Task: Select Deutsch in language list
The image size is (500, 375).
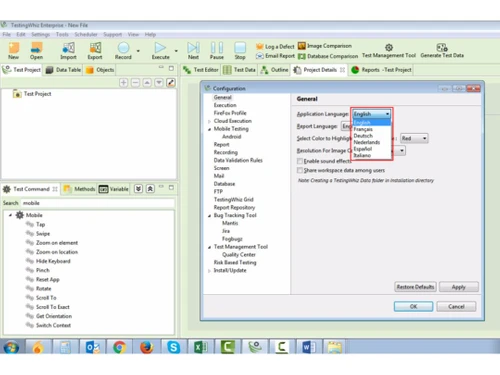Action: (x=371, y=136)
